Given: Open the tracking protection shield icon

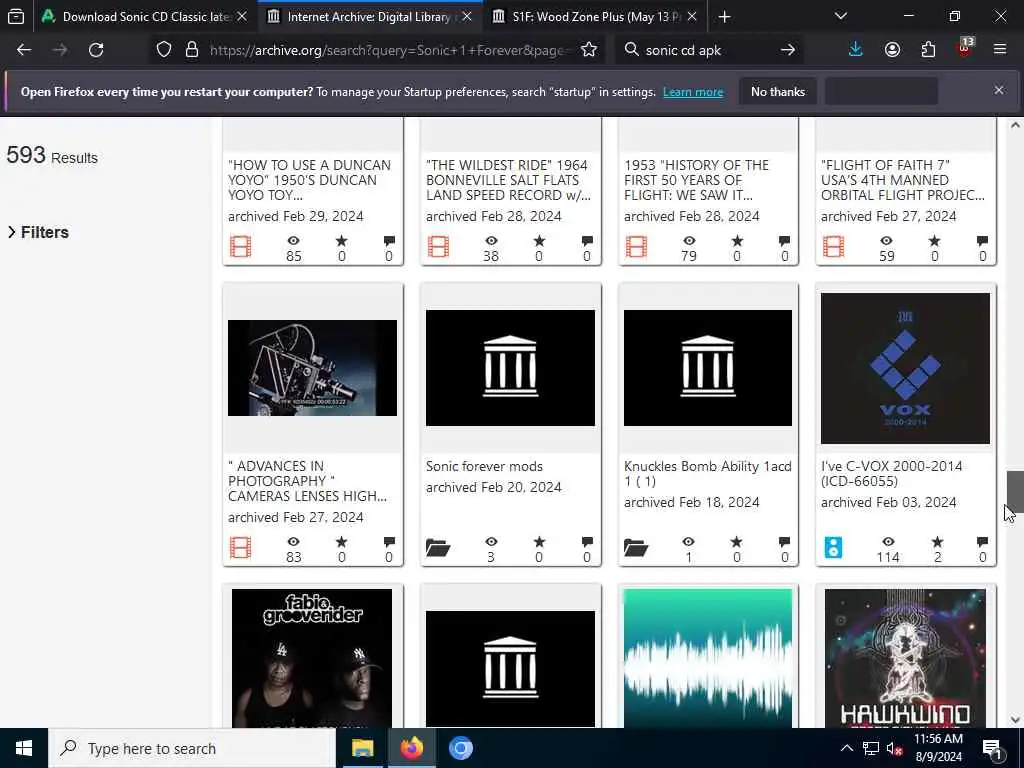Looking at the screenshot, I should click(164, 50).
